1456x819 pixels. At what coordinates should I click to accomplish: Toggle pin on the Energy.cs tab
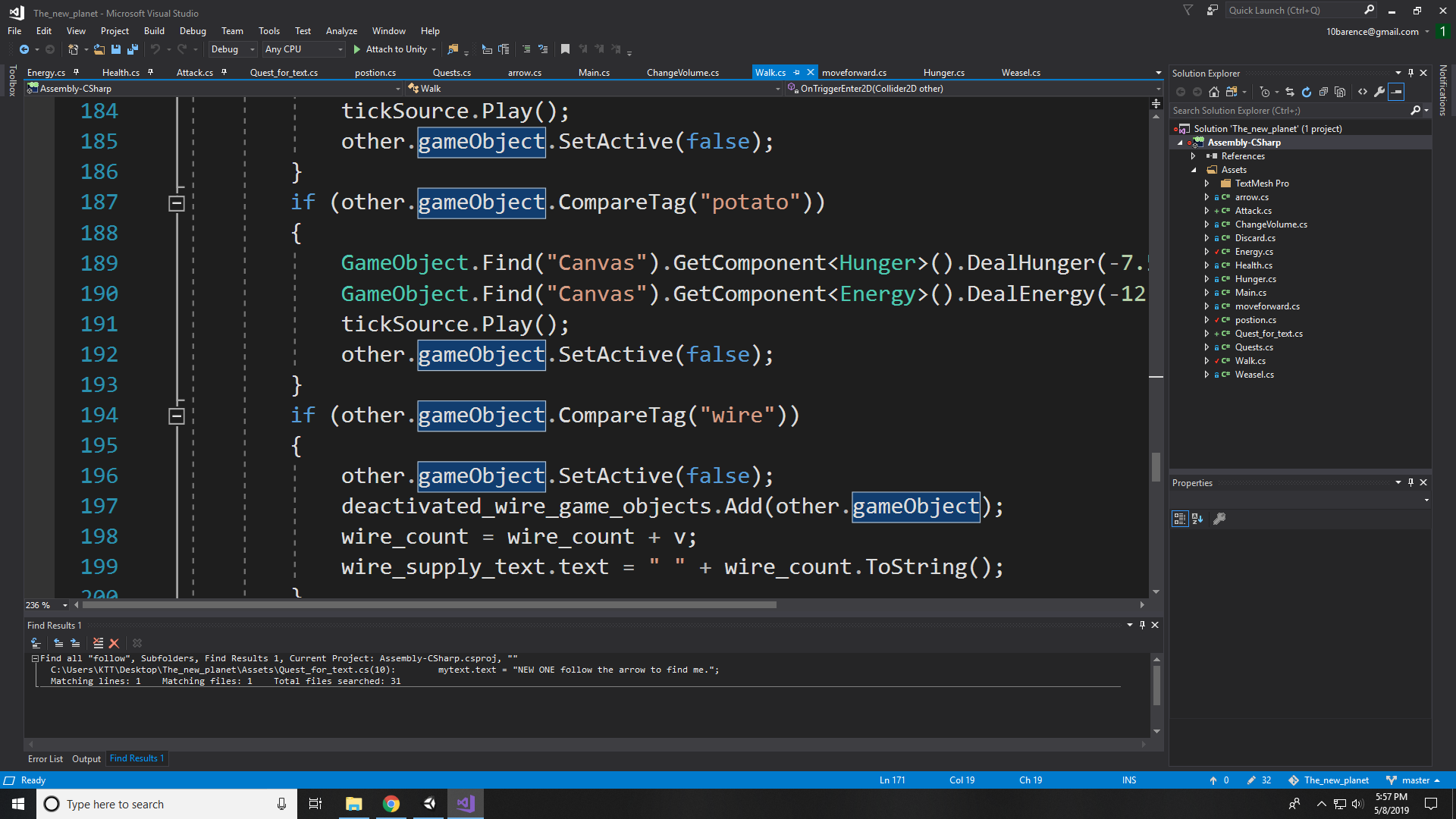76,73
